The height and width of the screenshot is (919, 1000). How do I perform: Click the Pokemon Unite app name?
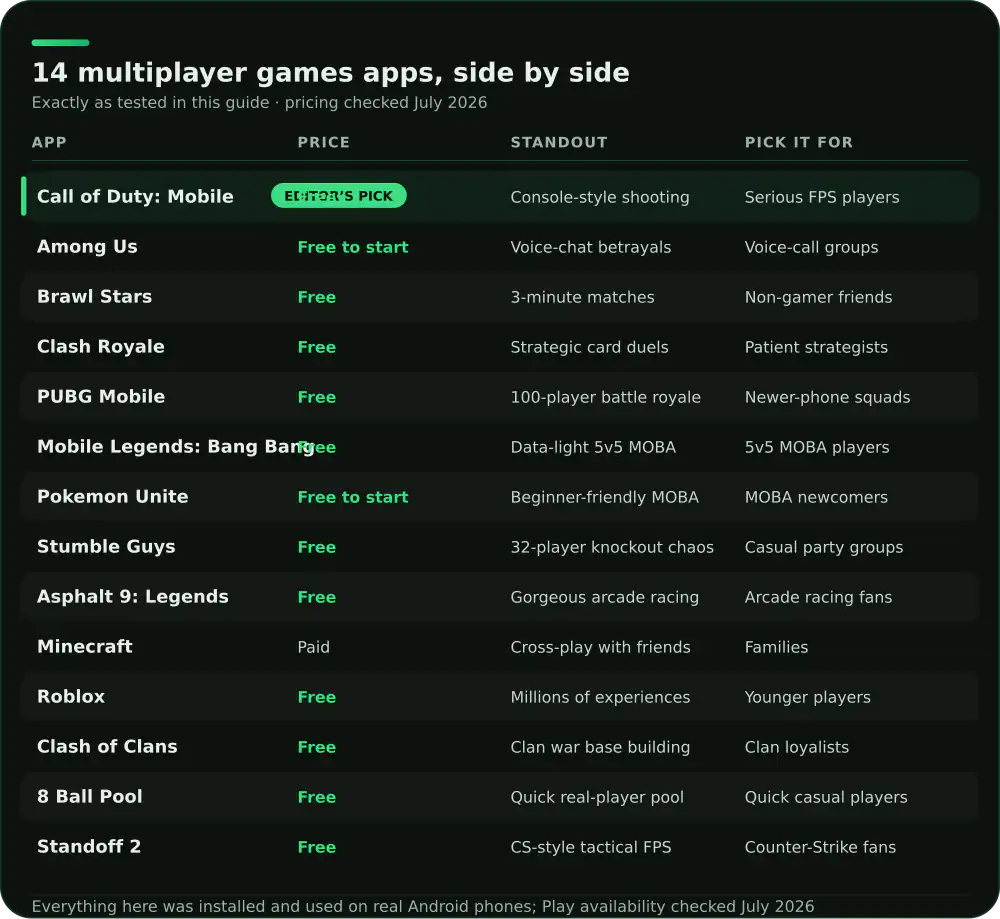coord(113,496)
